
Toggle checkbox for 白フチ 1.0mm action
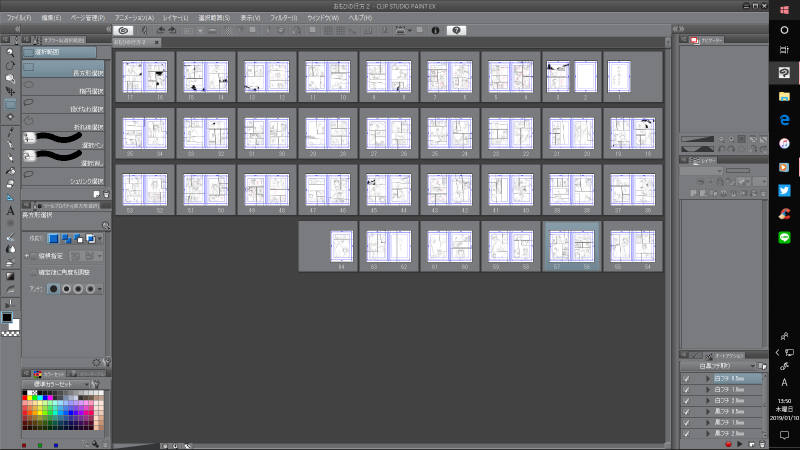[686, 389]
